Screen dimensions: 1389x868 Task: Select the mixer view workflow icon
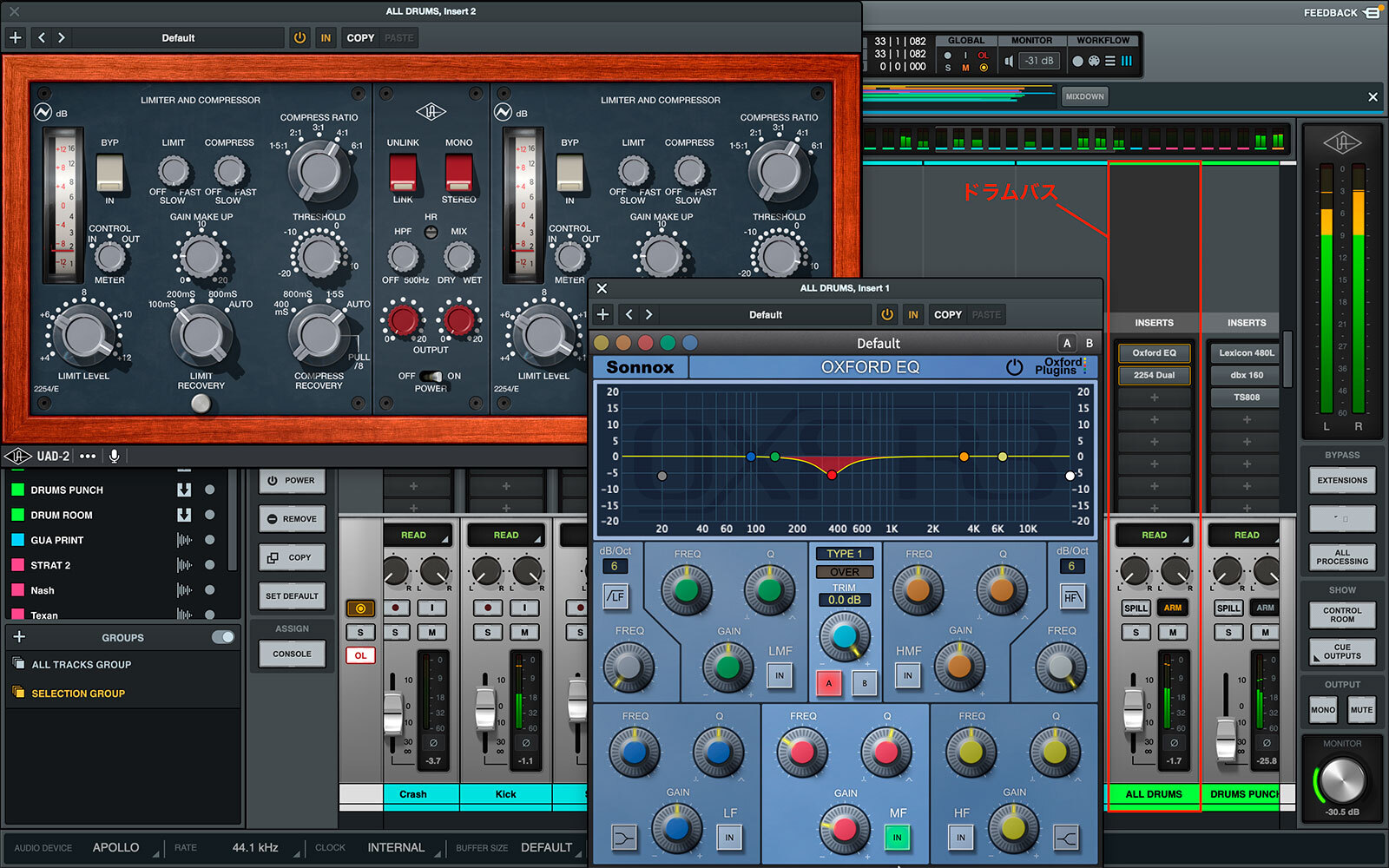[x=1127, y=61]
